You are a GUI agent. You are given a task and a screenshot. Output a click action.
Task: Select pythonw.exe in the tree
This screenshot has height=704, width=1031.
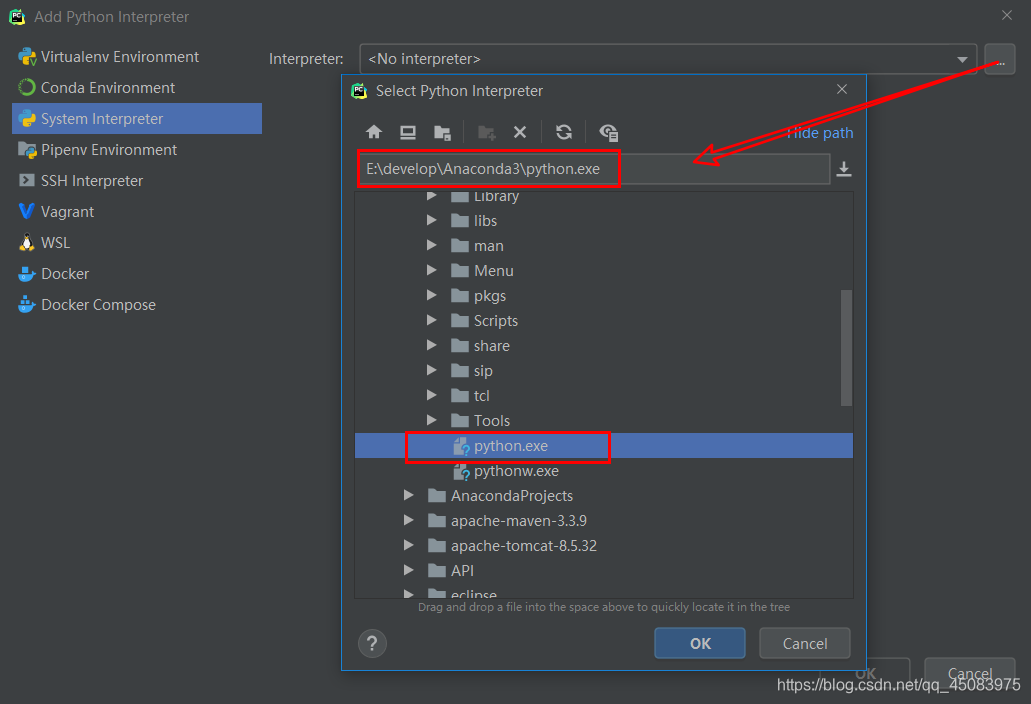click(x=604, y=471)
